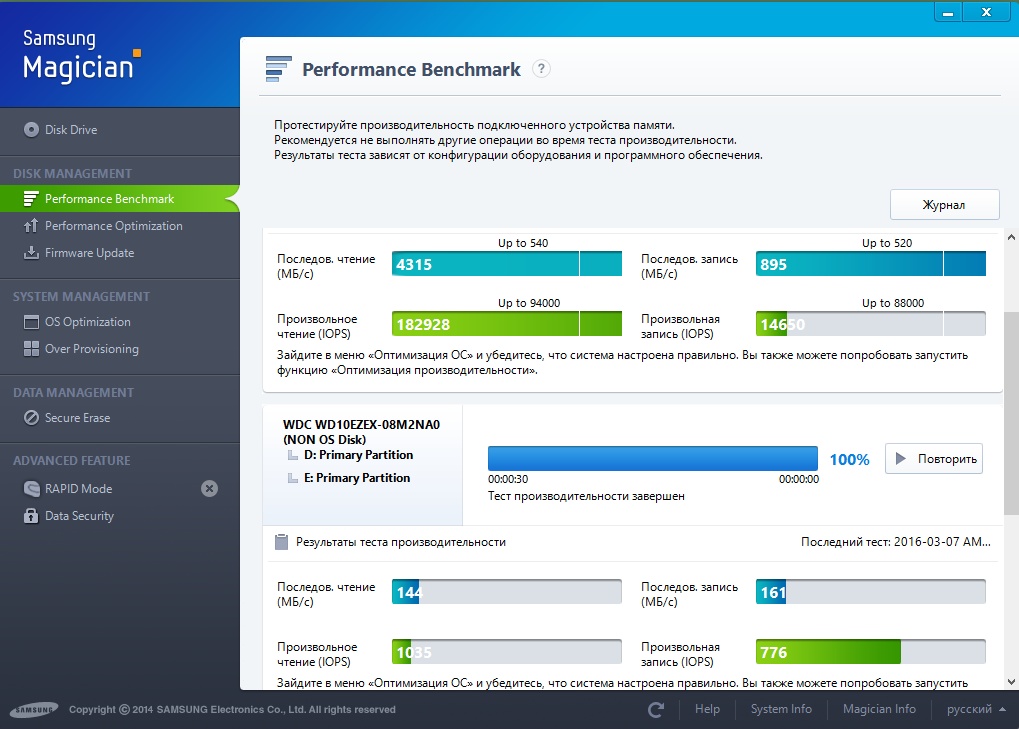
Task: Click the WDC benchmark progress bar
Action: click(x=652, y=459)
